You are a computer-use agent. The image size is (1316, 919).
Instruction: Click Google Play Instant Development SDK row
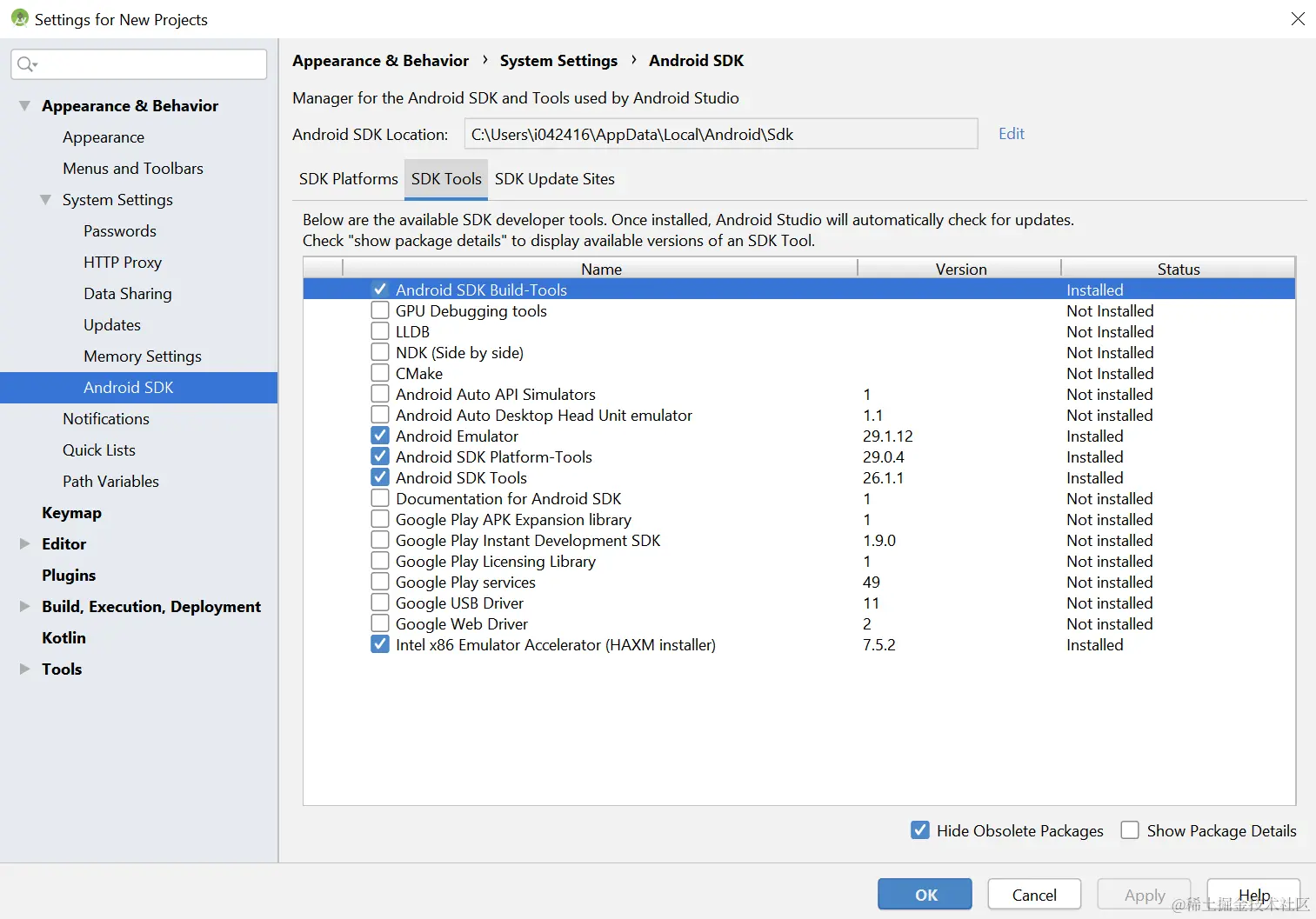pyautogui.click(x=799, y=540)
